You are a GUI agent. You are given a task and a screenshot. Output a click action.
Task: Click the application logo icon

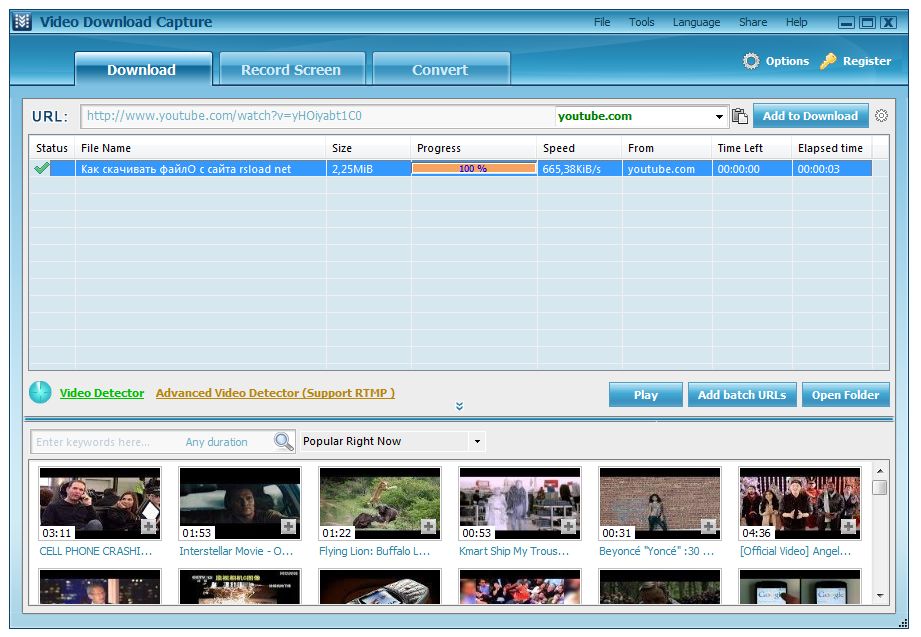click(25, 20)
